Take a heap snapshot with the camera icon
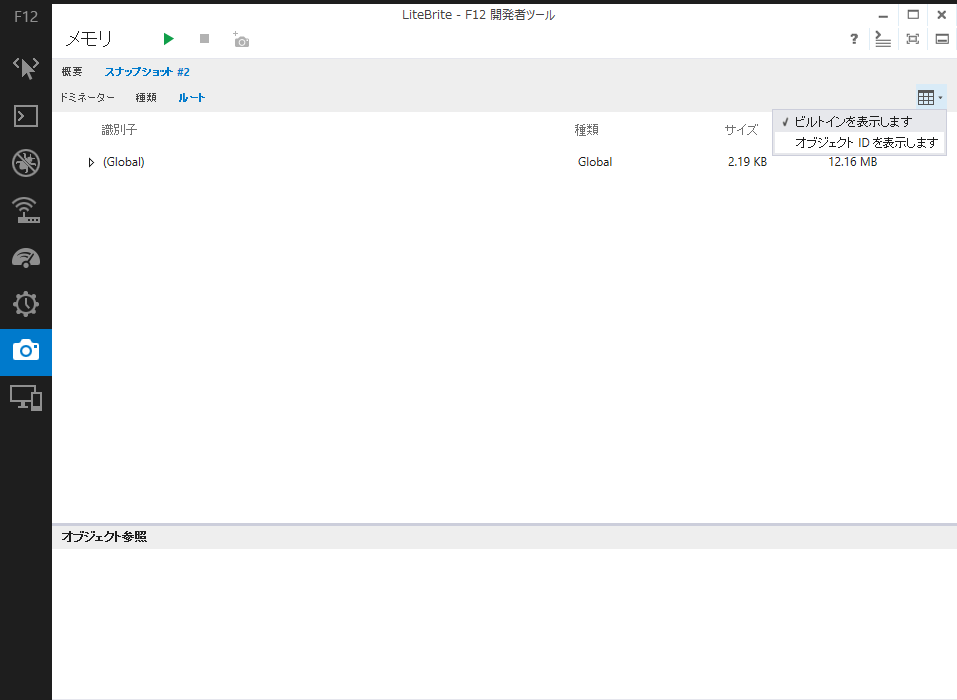 (239, 39)
